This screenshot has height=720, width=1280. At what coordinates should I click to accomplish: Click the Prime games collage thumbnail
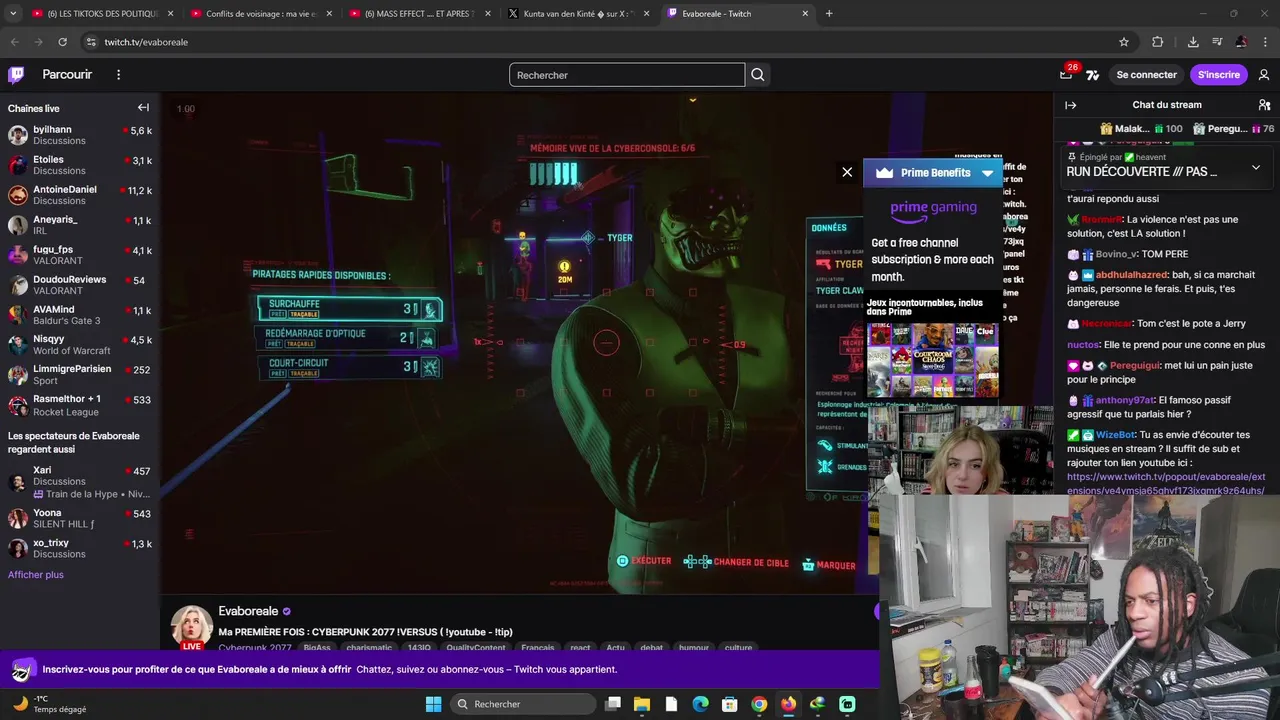932,359
